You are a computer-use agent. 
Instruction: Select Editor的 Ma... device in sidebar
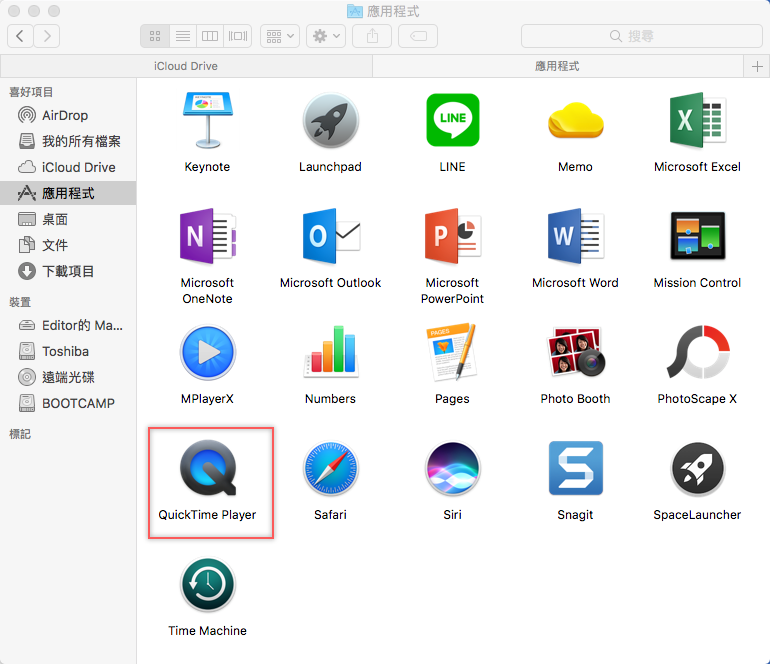click(x=68, y=325)
